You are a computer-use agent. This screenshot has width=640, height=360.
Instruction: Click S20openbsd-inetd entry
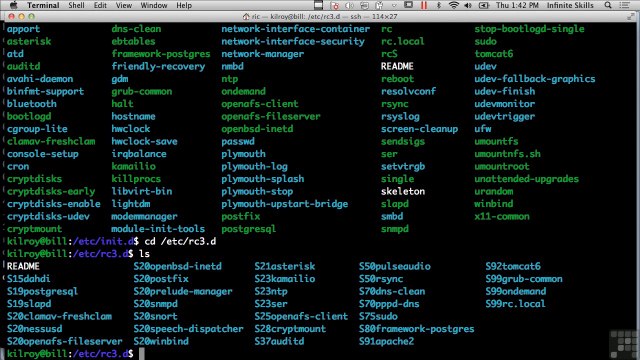(x=178, y=266)
